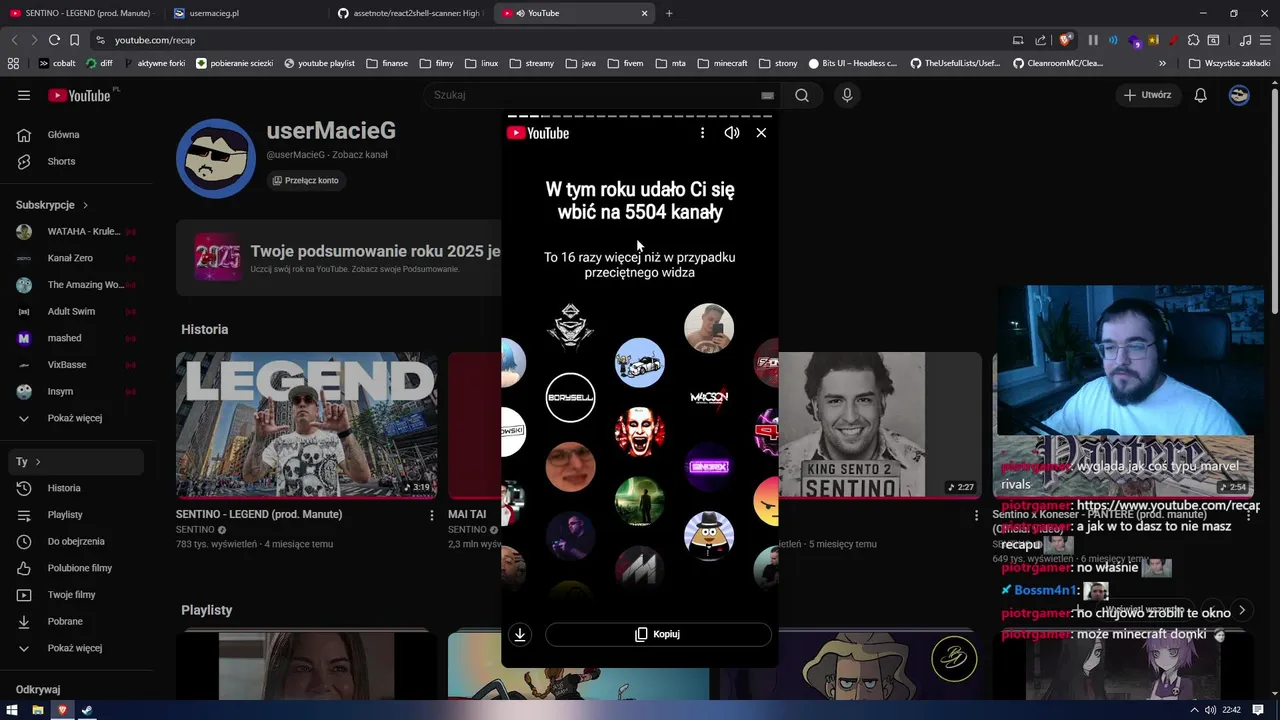Open Polubione filmy
Viewport: 1280px width, 720px height.
pyautogui.click(x=76, y=568)
